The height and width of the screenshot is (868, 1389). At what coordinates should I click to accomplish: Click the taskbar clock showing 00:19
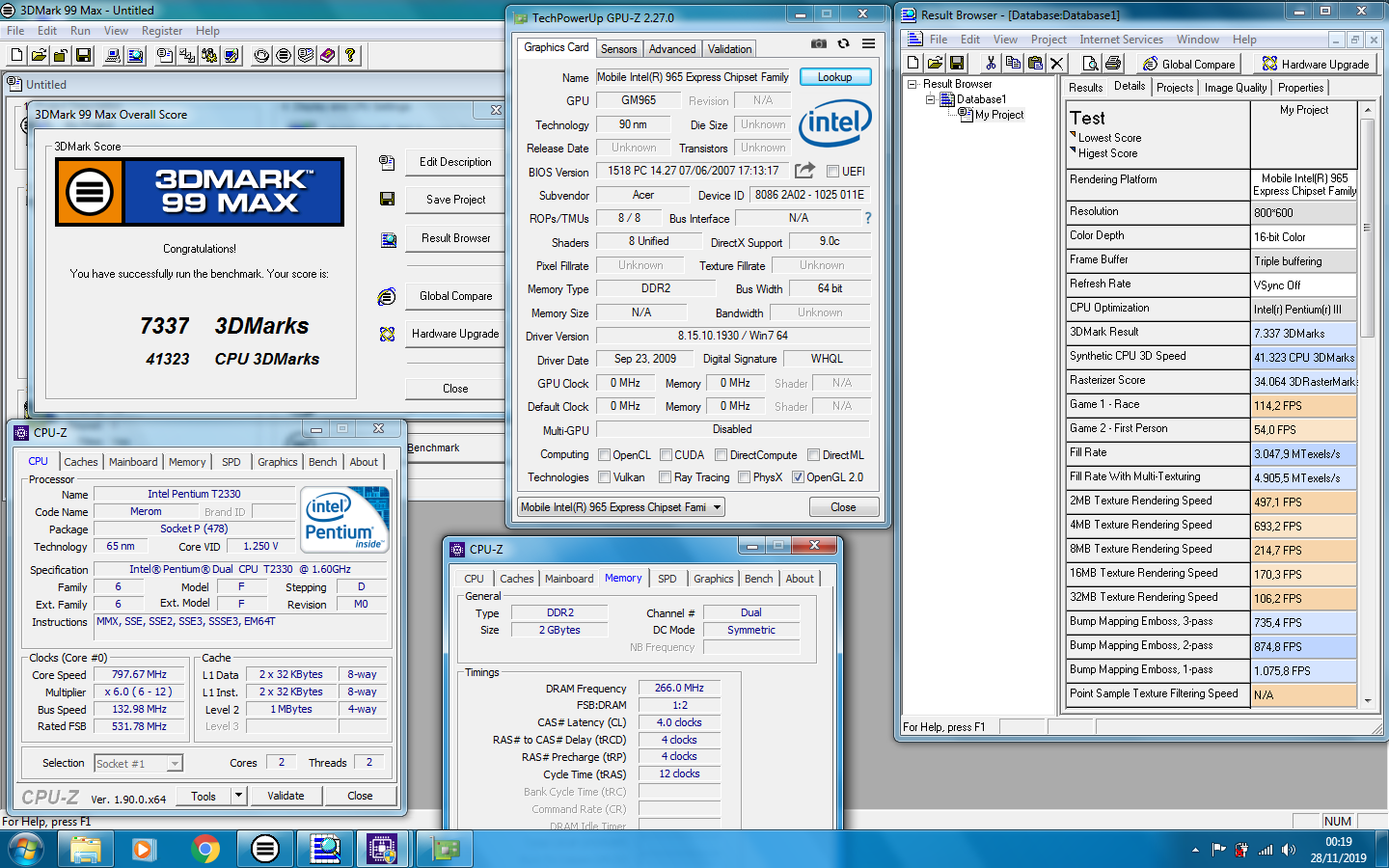[x=1338, y=850]
